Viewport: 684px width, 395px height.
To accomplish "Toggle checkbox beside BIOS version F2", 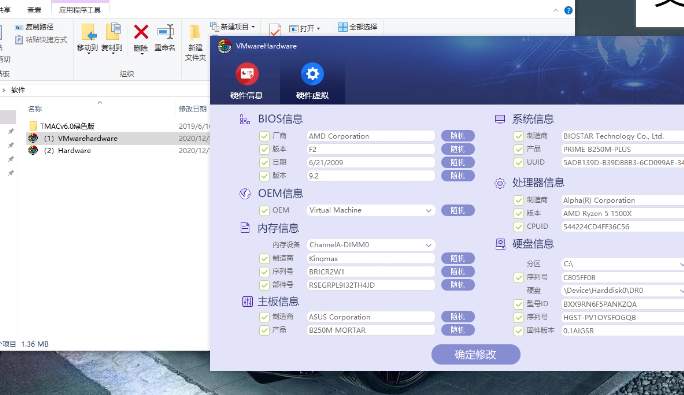I will click(x=264, y=149).
